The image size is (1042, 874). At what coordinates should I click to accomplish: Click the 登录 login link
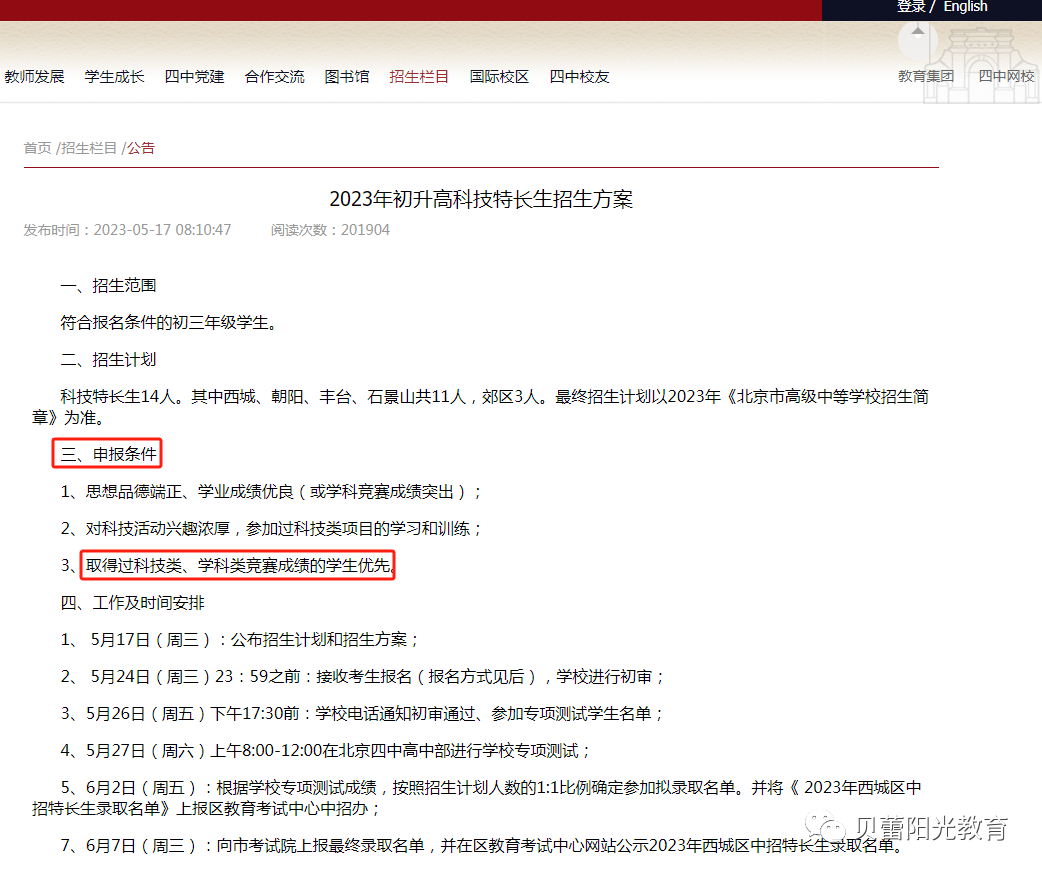(x=911, y=7)
